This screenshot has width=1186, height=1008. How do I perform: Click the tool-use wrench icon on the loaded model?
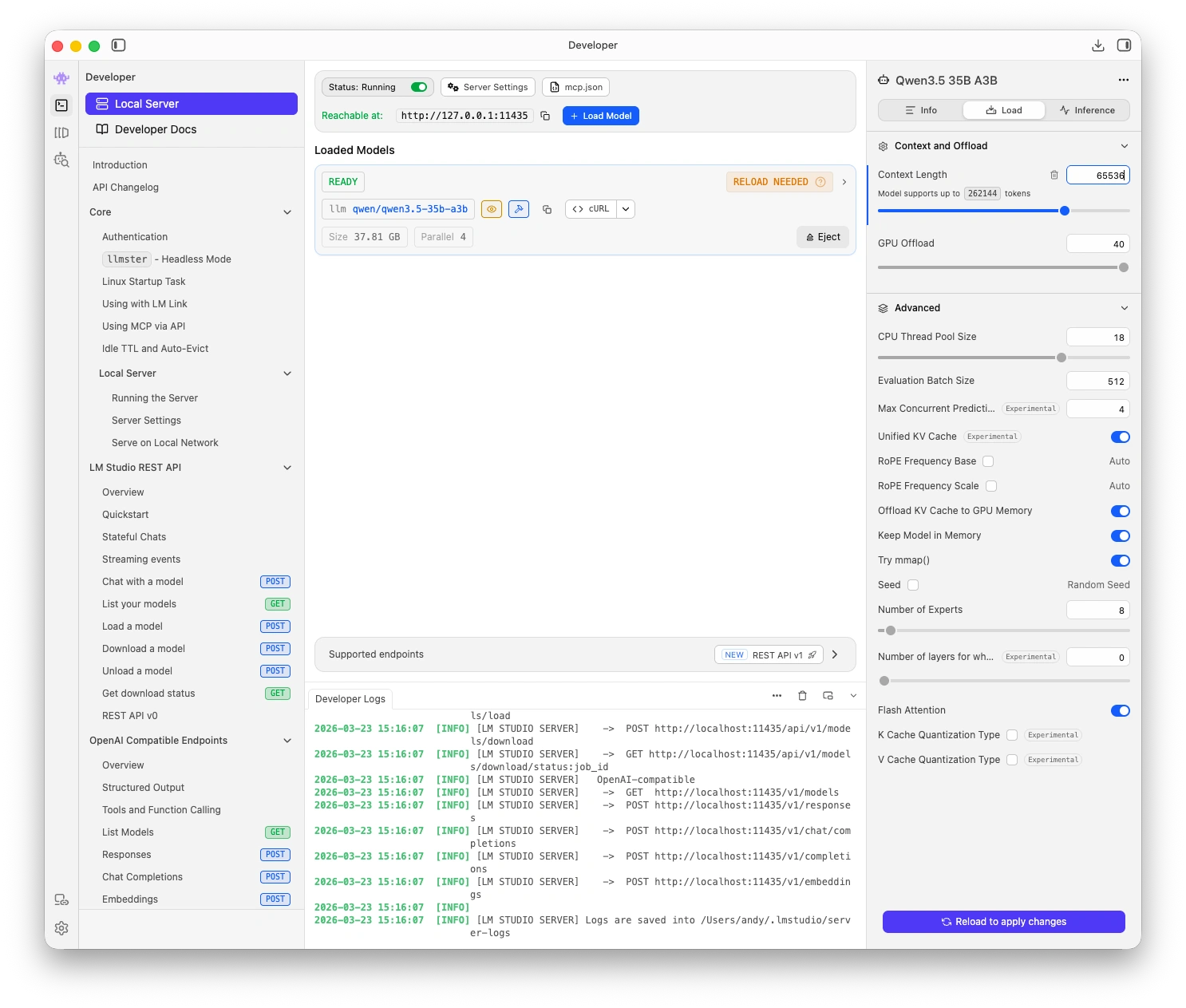pos(519,209)
